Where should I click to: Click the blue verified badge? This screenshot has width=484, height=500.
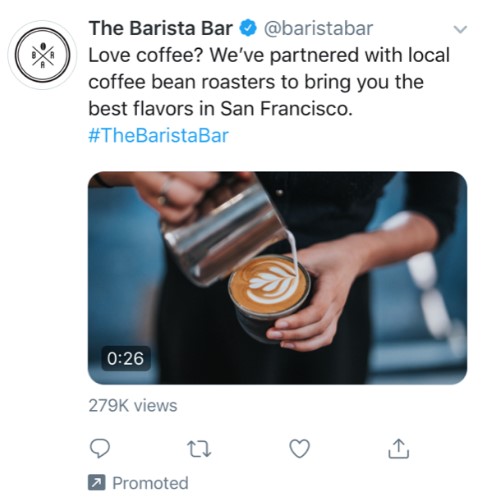tap(248, 28)
